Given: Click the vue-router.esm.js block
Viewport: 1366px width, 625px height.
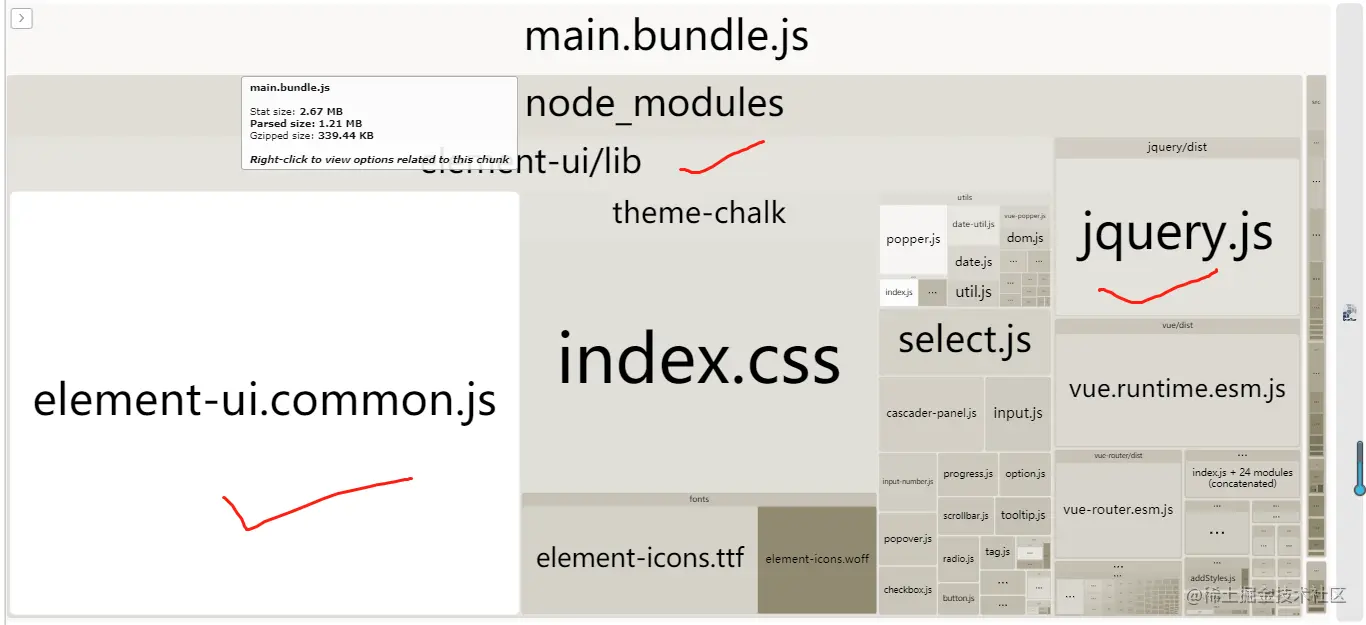Looking at the screenshot, I should point(1118,510).
